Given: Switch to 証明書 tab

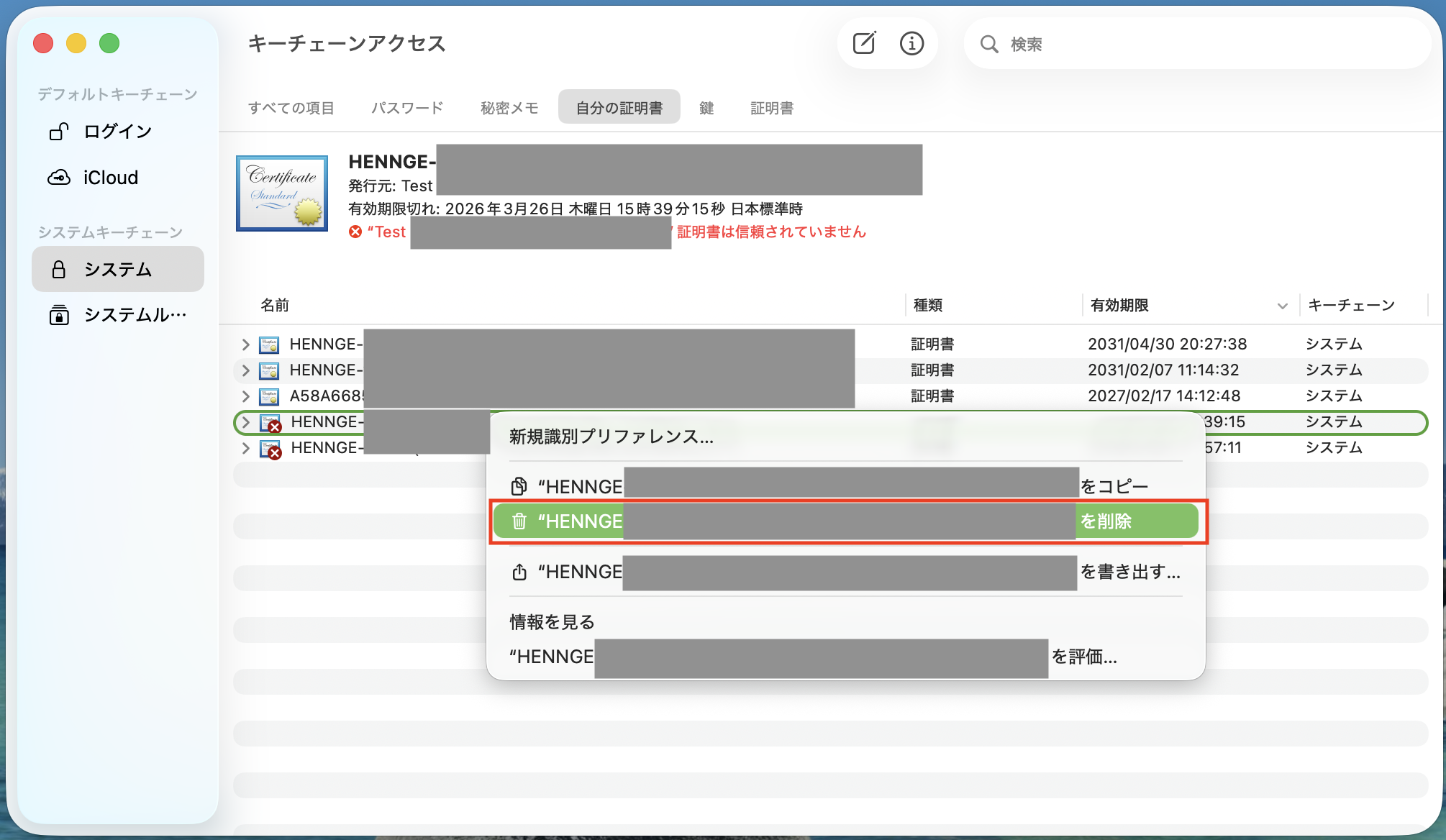Looking at the screenshot, I should click(x=772, y=108).
